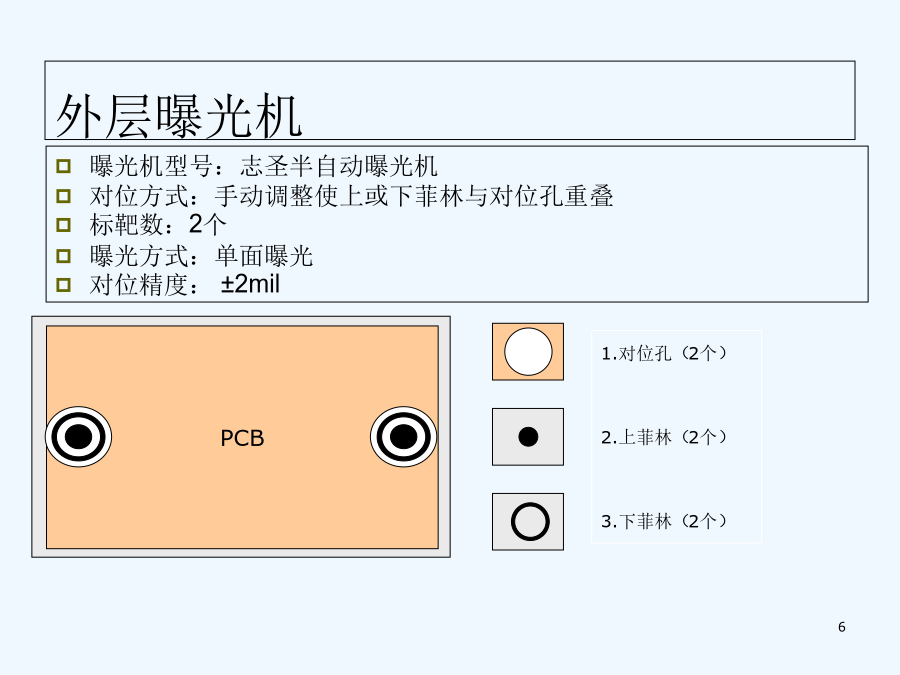Click the bullet before 标靶数
This screenshot has height=675, width=900.
[64, 224]
